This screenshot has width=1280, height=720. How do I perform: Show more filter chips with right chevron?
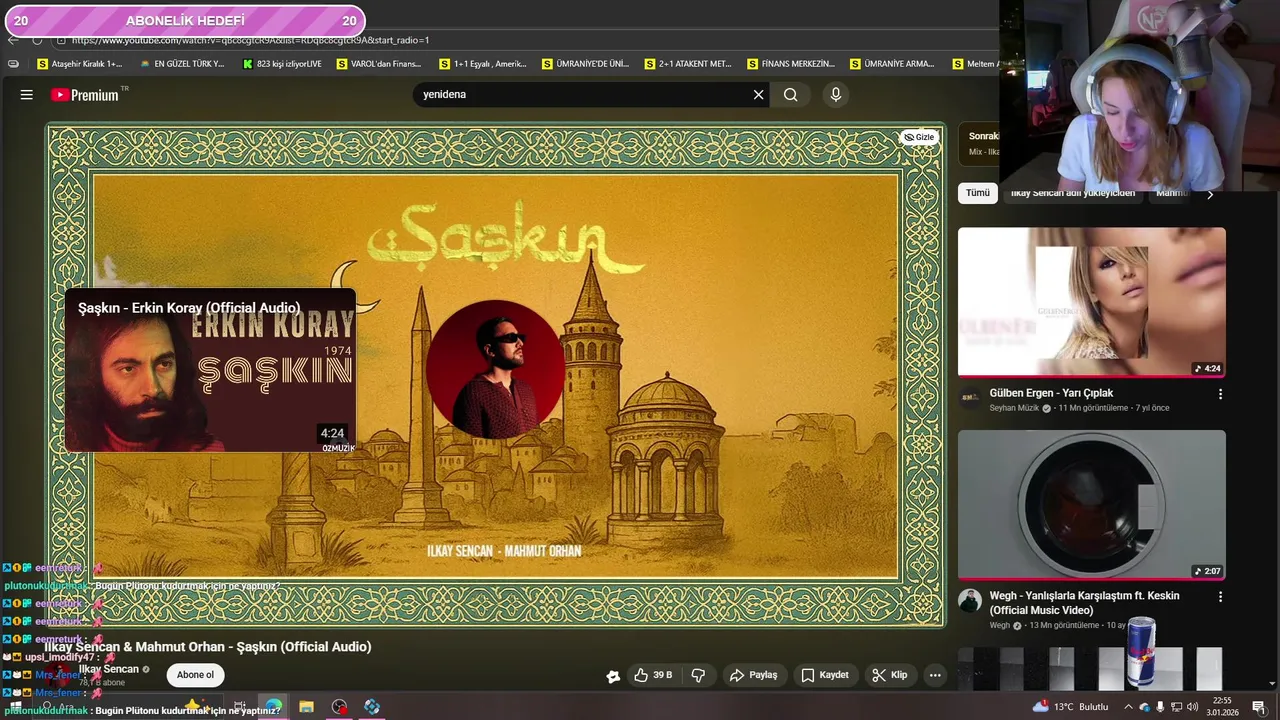1210,194
